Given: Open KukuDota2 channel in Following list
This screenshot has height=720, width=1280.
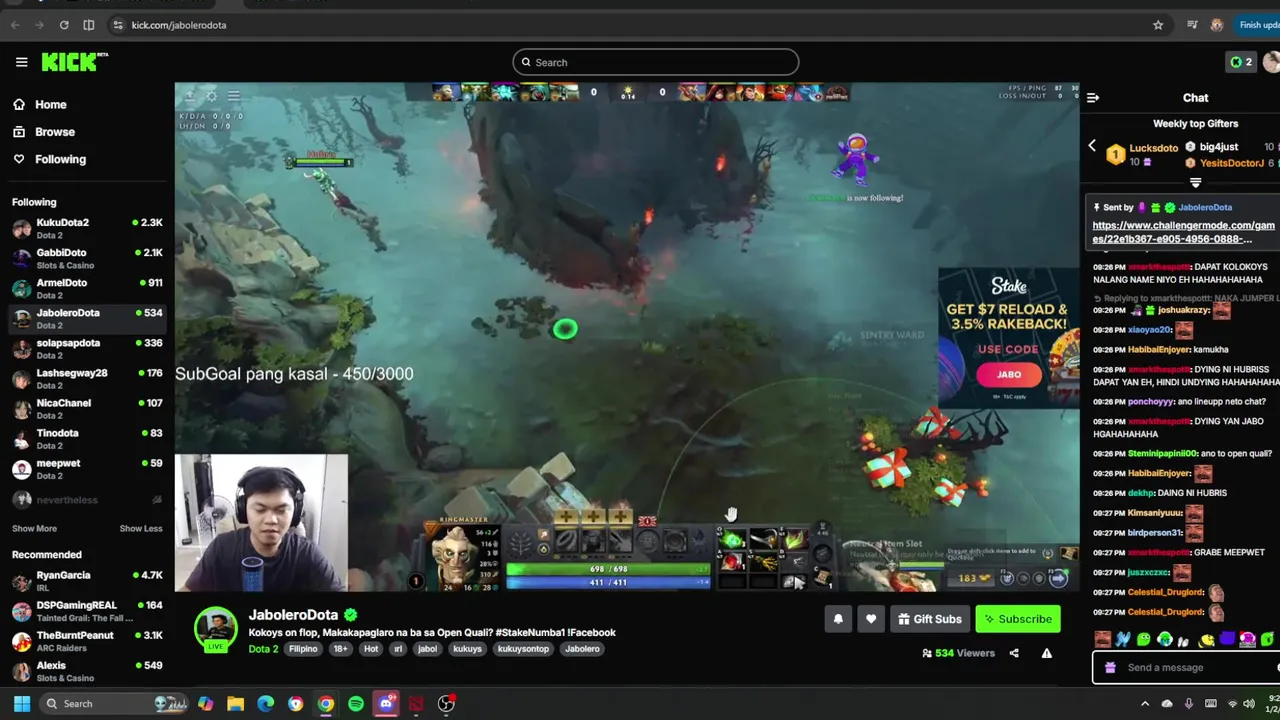Looking at the screenshot, I should pos(87,228).
